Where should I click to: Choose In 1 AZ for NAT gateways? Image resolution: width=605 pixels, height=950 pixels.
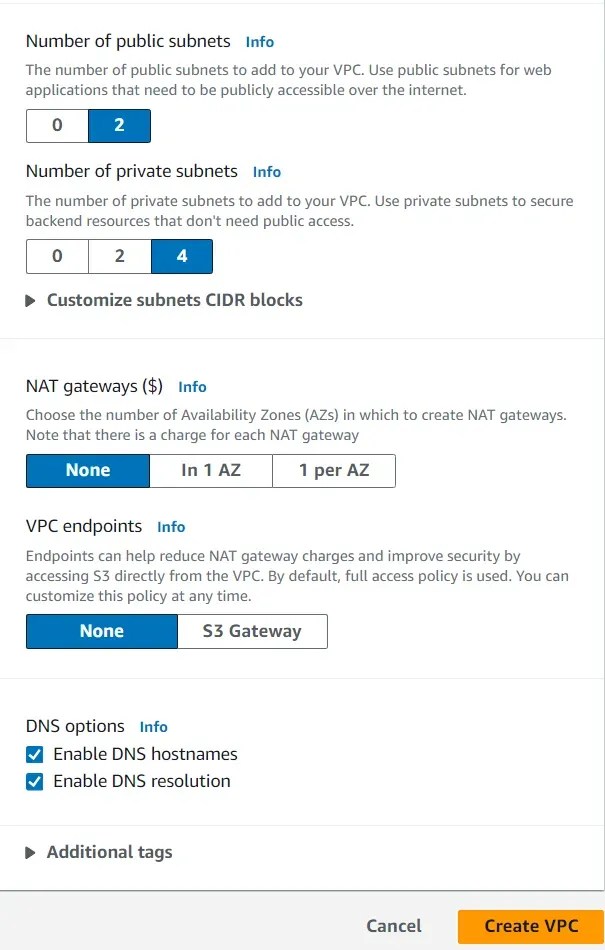point(211,470)
